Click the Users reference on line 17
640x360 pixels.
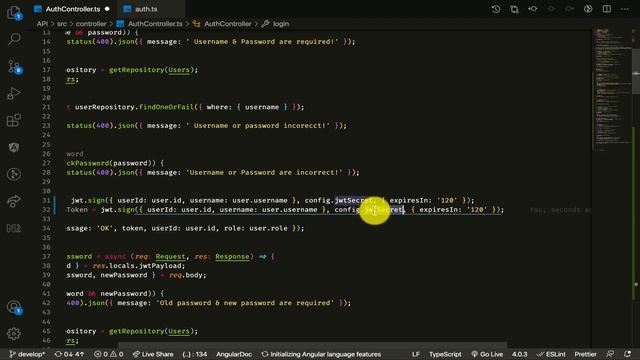179,70
